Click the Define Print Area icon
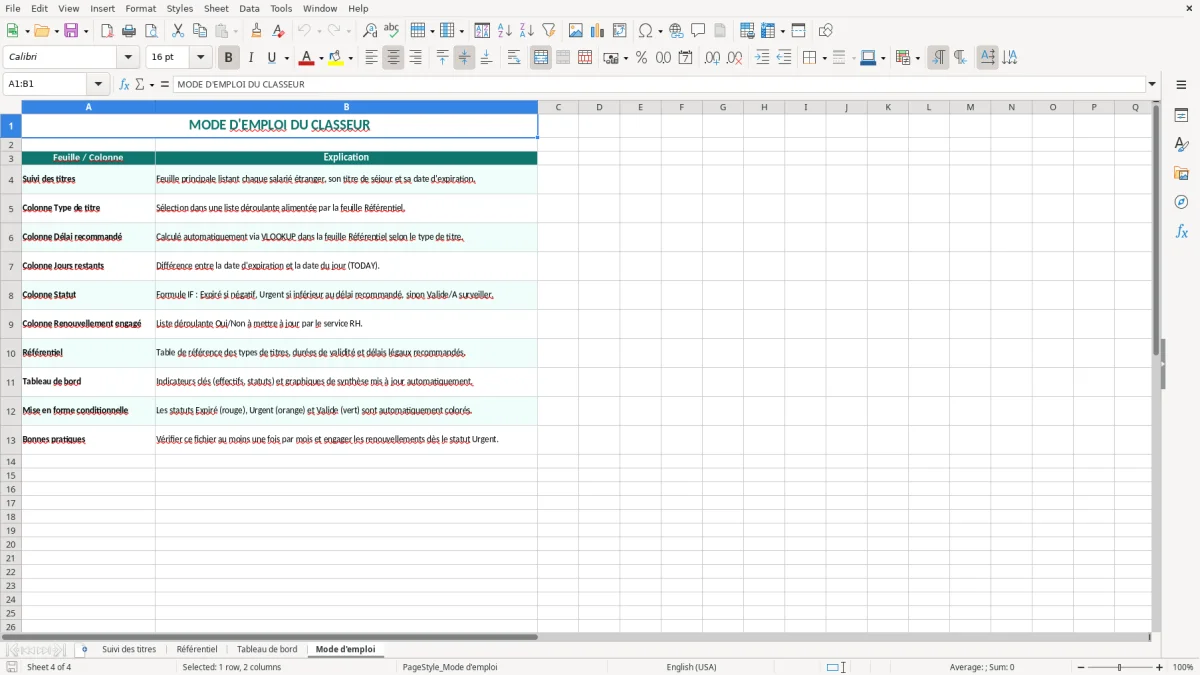 click(747, 31)
